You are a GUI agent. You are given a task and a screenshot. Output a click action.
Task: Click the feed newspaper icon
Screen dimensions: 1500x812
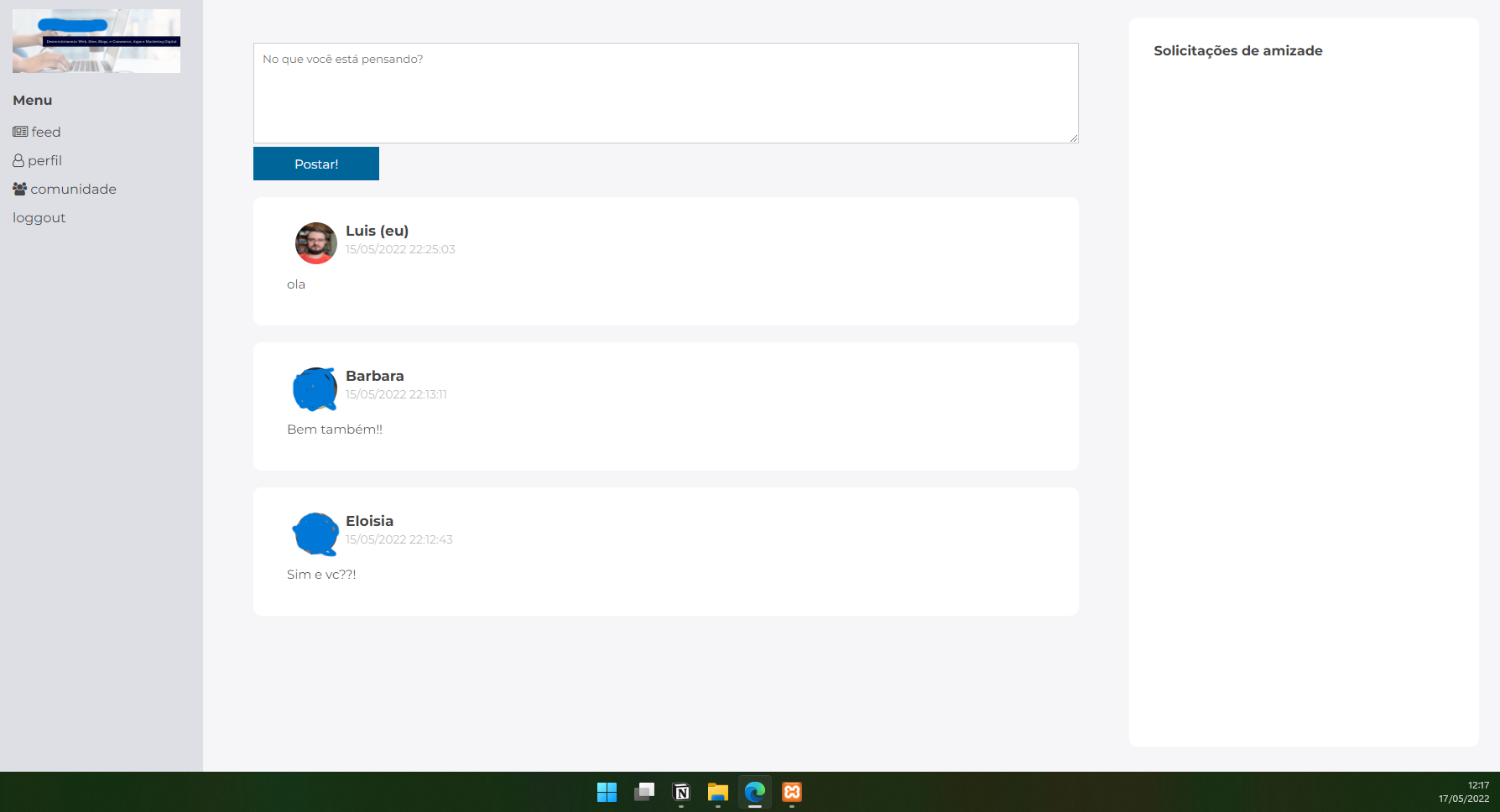tap(20, 132)
